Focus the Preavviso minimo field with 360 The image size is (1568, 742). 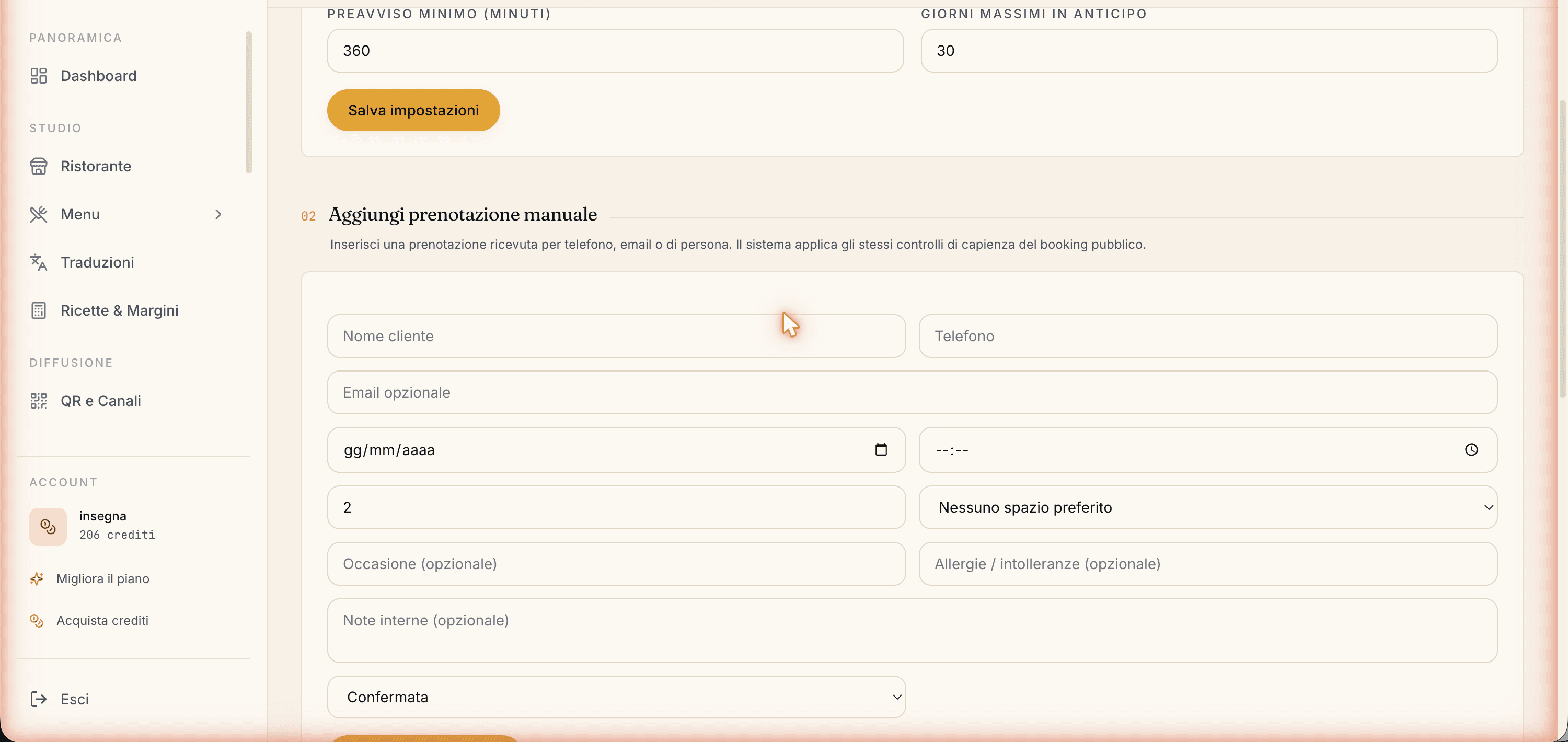(615, 51)
